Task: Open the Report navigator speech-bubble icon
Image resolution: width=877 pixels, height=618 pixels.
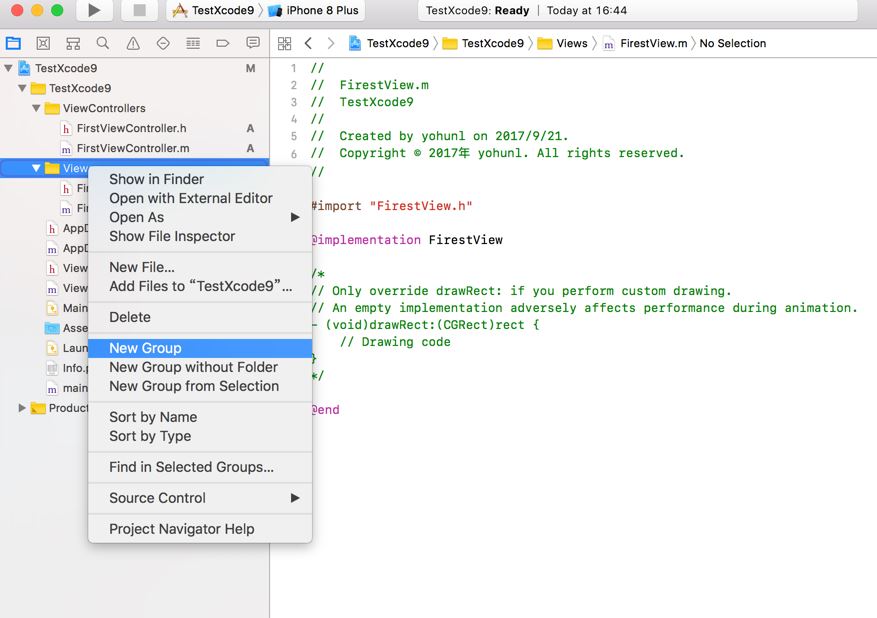Action: point(253,43)
